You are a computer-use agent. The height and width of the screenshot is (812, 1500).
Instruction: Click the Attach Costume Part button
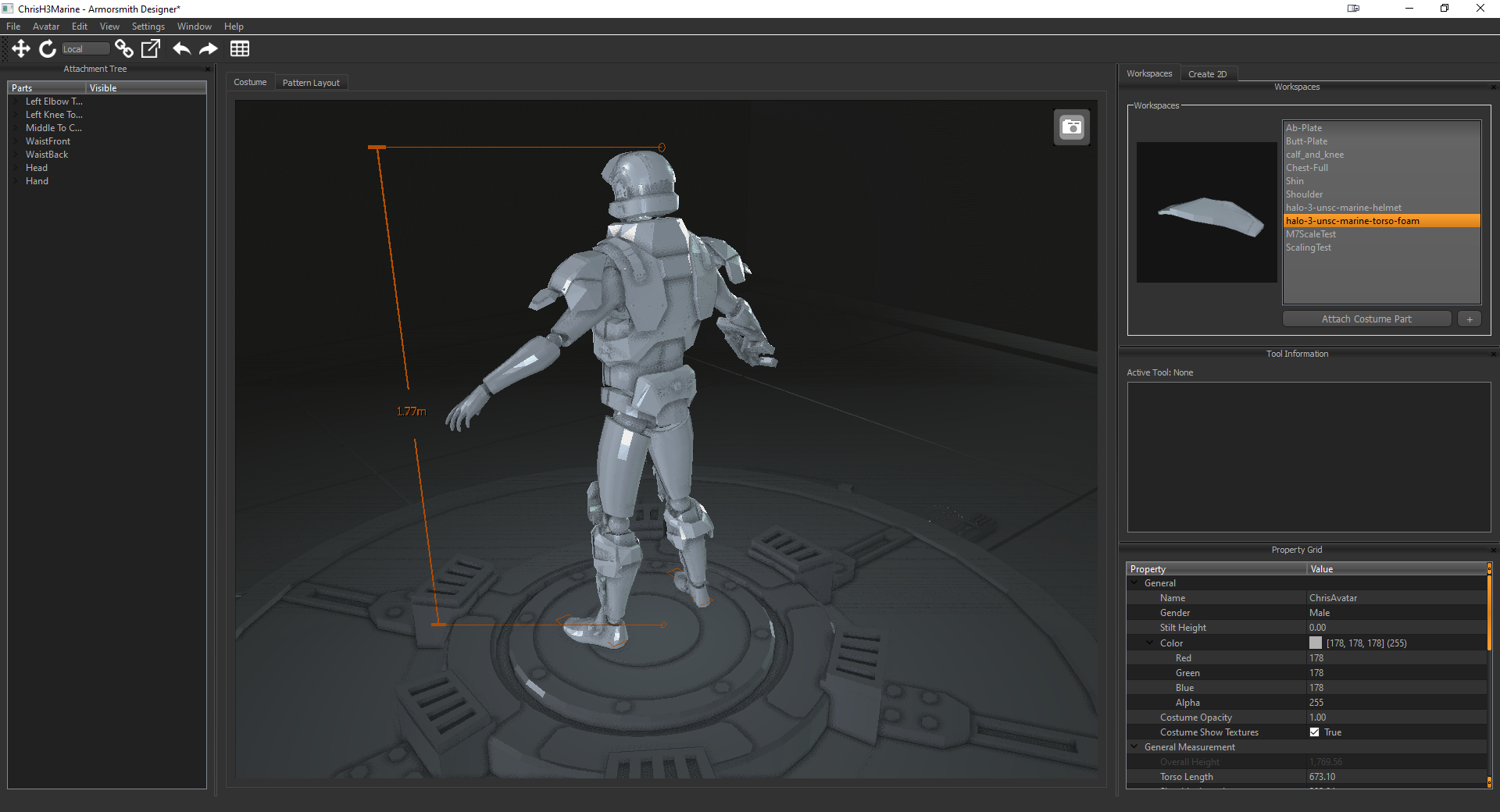coord(1366,319)
